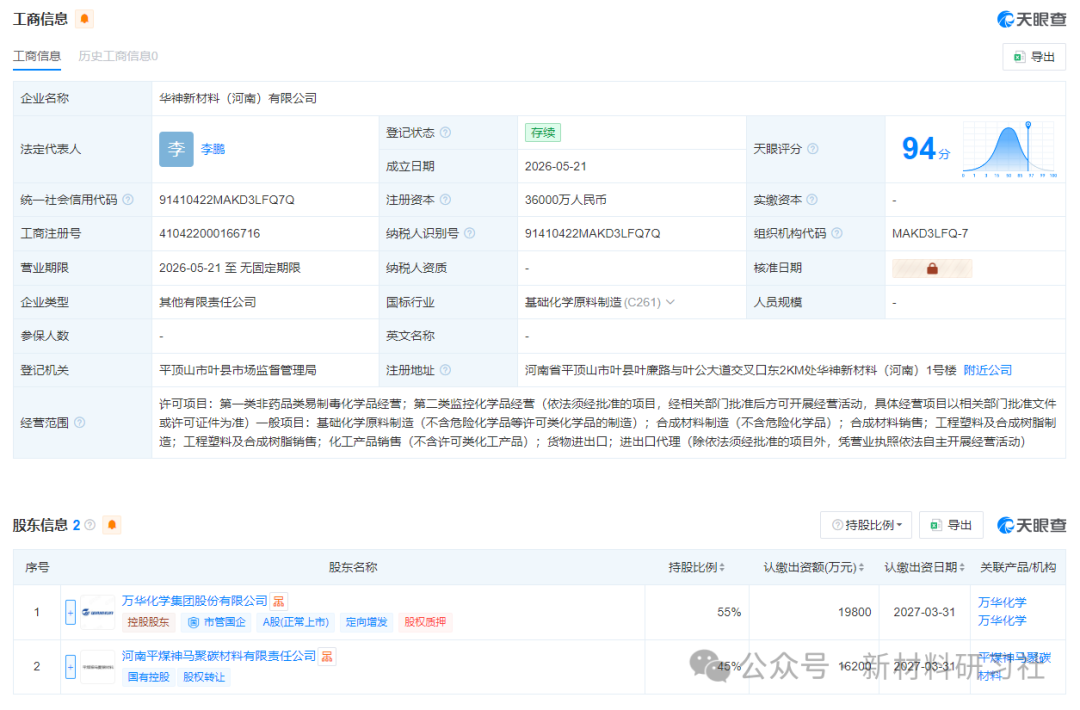Open help icon next to 天眼评分
This screenshot has width=1080, height=710.
(813, 149)
